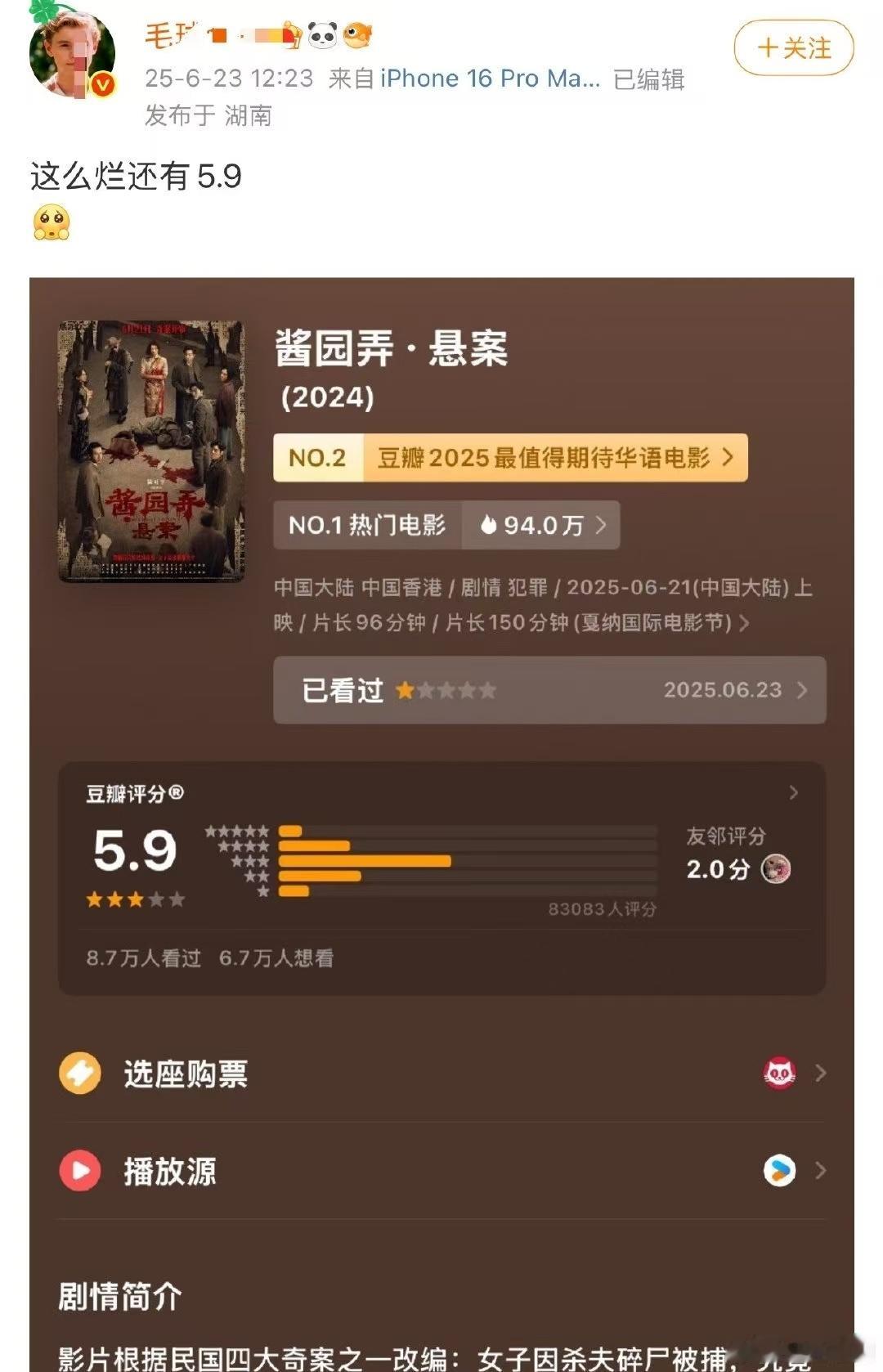
Task: Open the poster's profile avatar
Action: [72, 56]
